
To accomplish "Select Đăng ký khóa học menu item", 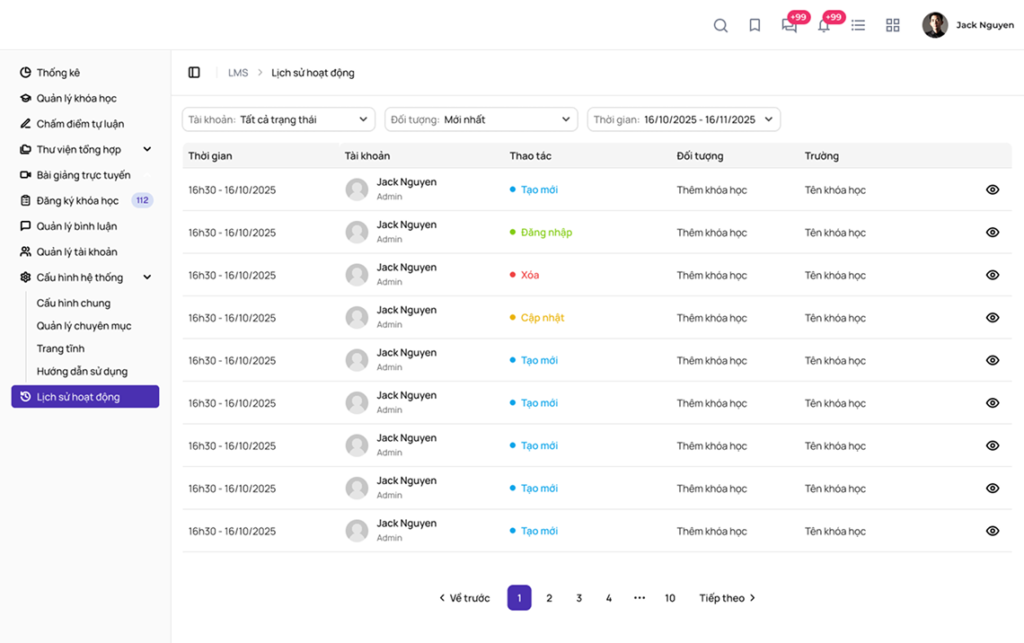I will click(77, 201).
